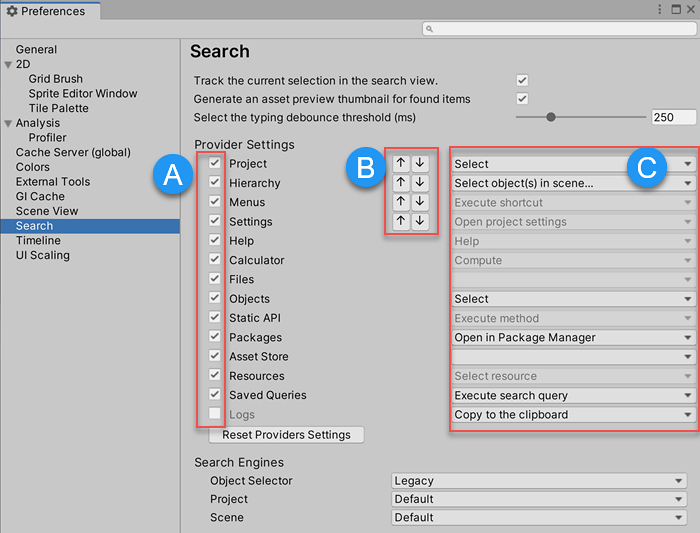This screenshot has height=533, width=700.
Task: Open Tile Palette preferences
Action: [x=58, y=108]
